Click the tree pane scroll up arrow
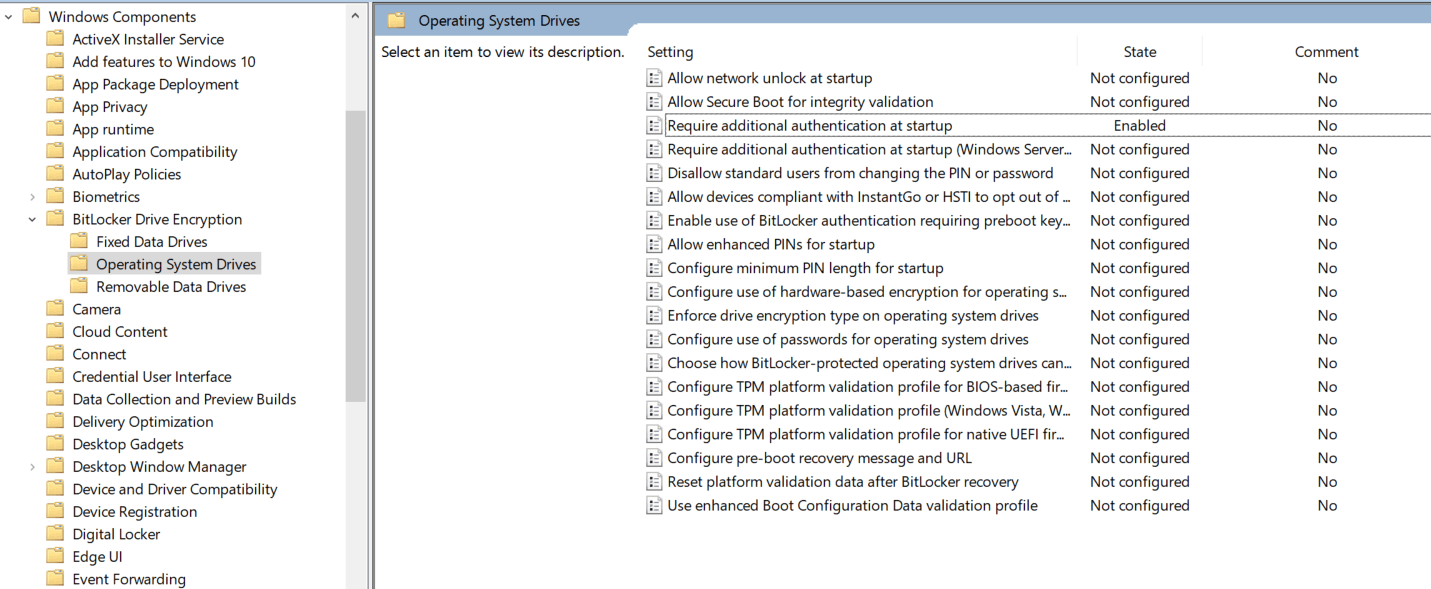 pos(356,16)
